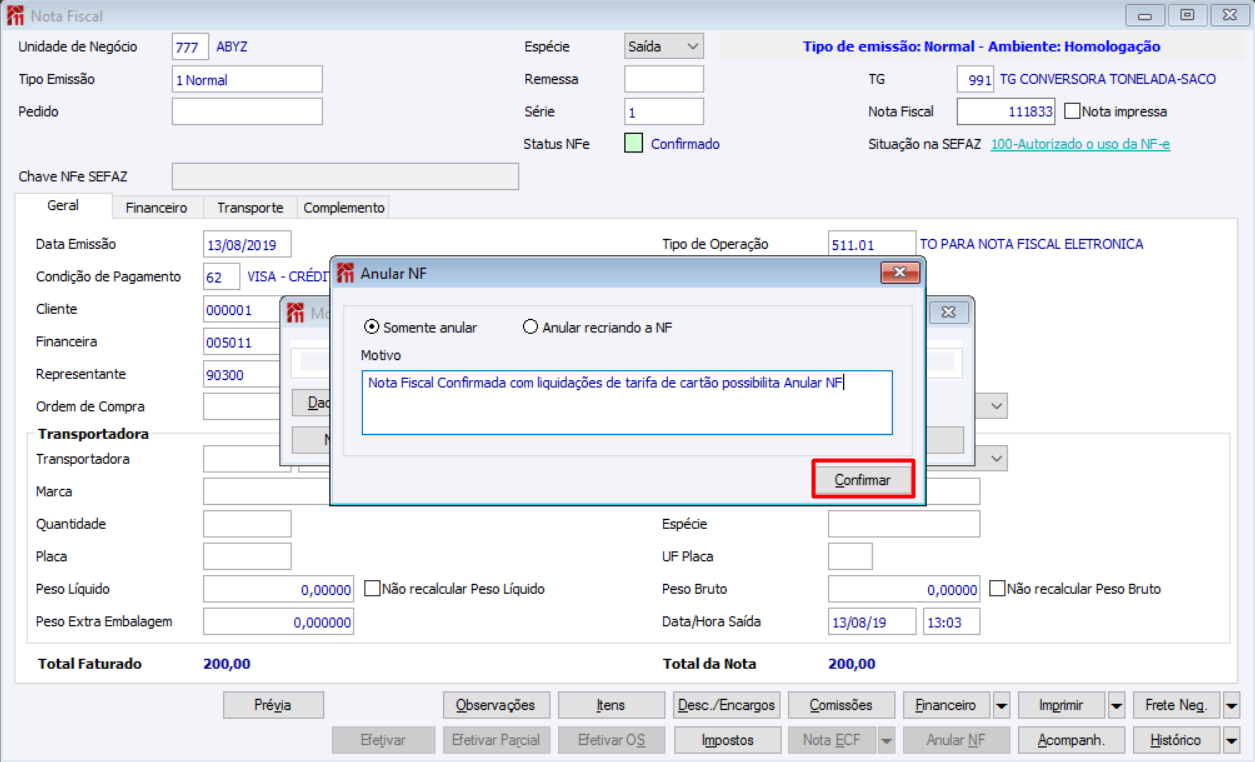Toggle the Nota impressa checkbox

pos(1072,111)
